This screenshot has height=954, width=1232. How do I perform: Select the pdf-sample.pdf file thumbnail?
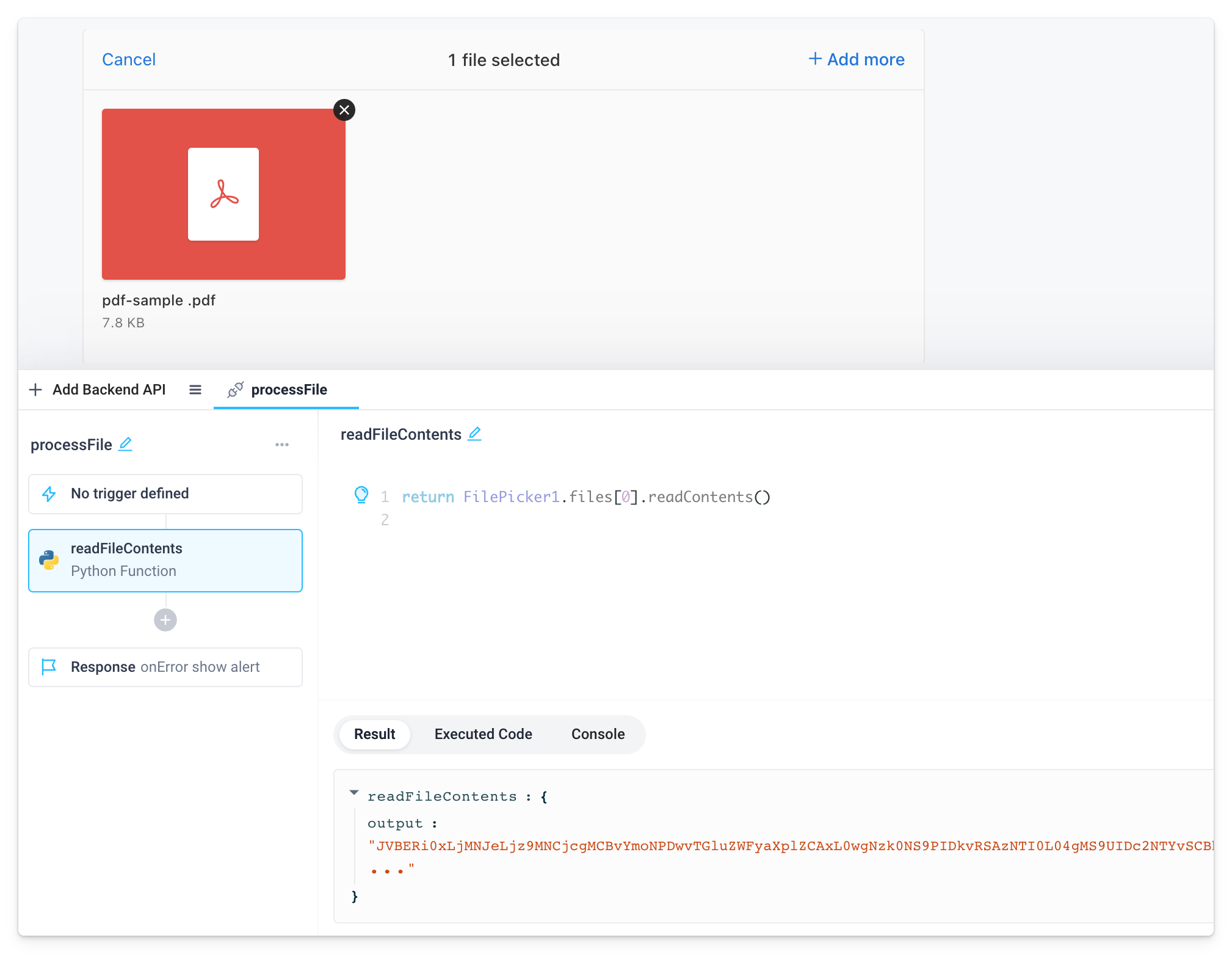point(223,194)
